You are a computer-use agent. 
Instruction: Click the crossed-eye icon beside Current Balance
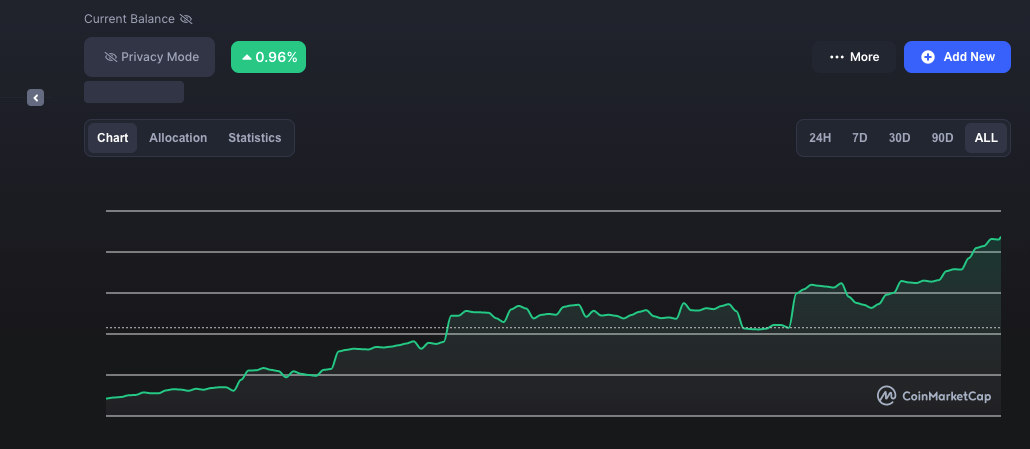[185, 19]
